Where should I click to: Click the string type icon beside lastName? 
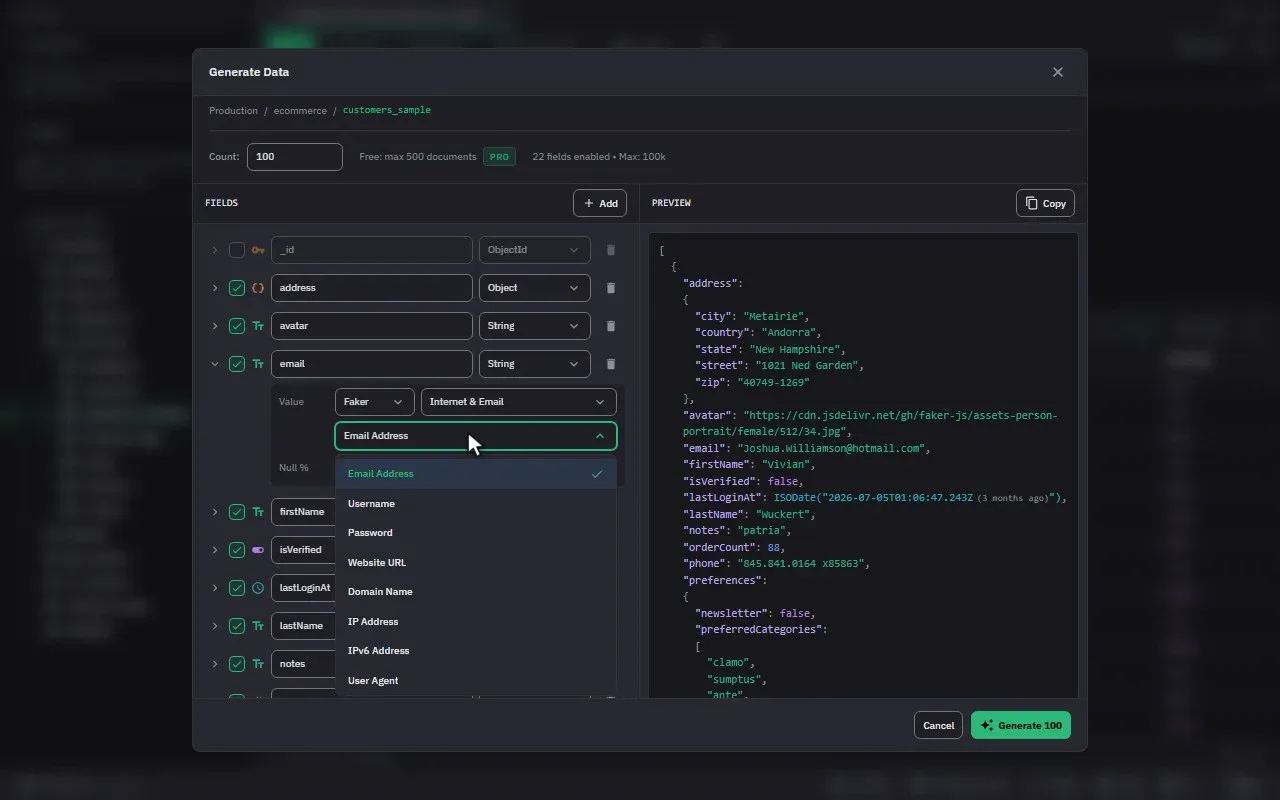[x=258, y=626]
